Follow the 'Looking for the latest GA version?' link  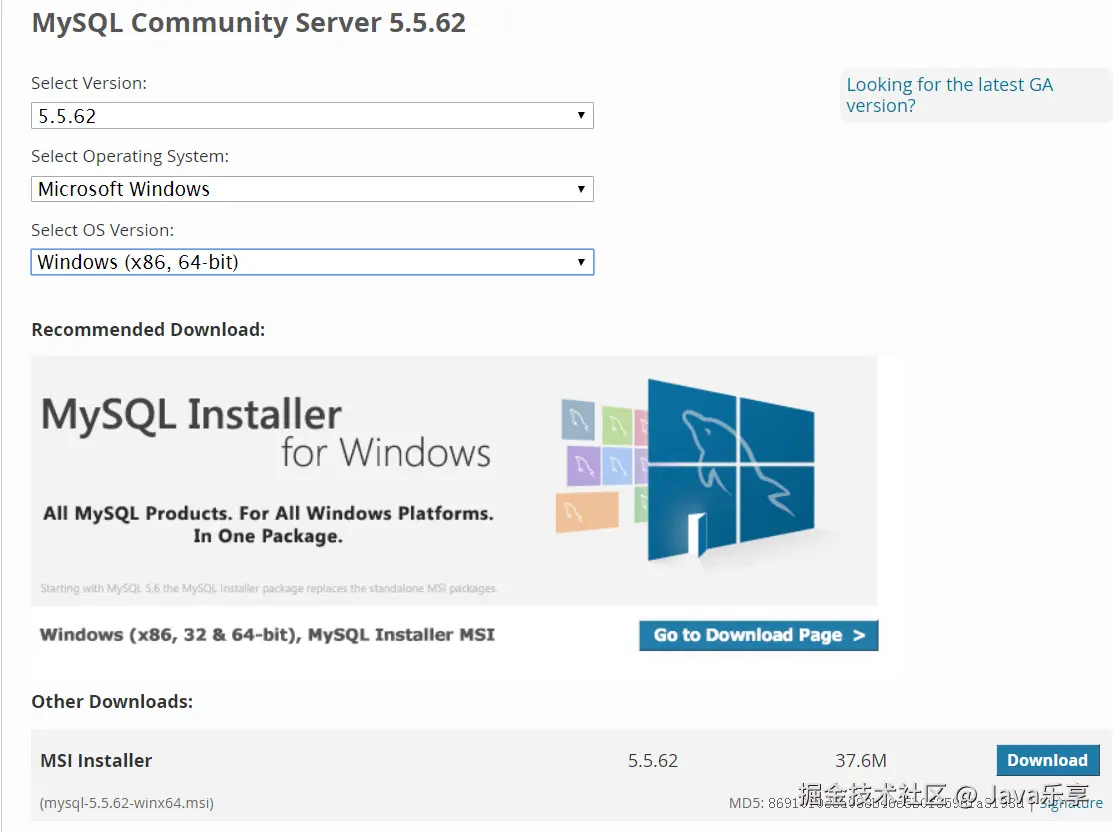click(949, 95)
